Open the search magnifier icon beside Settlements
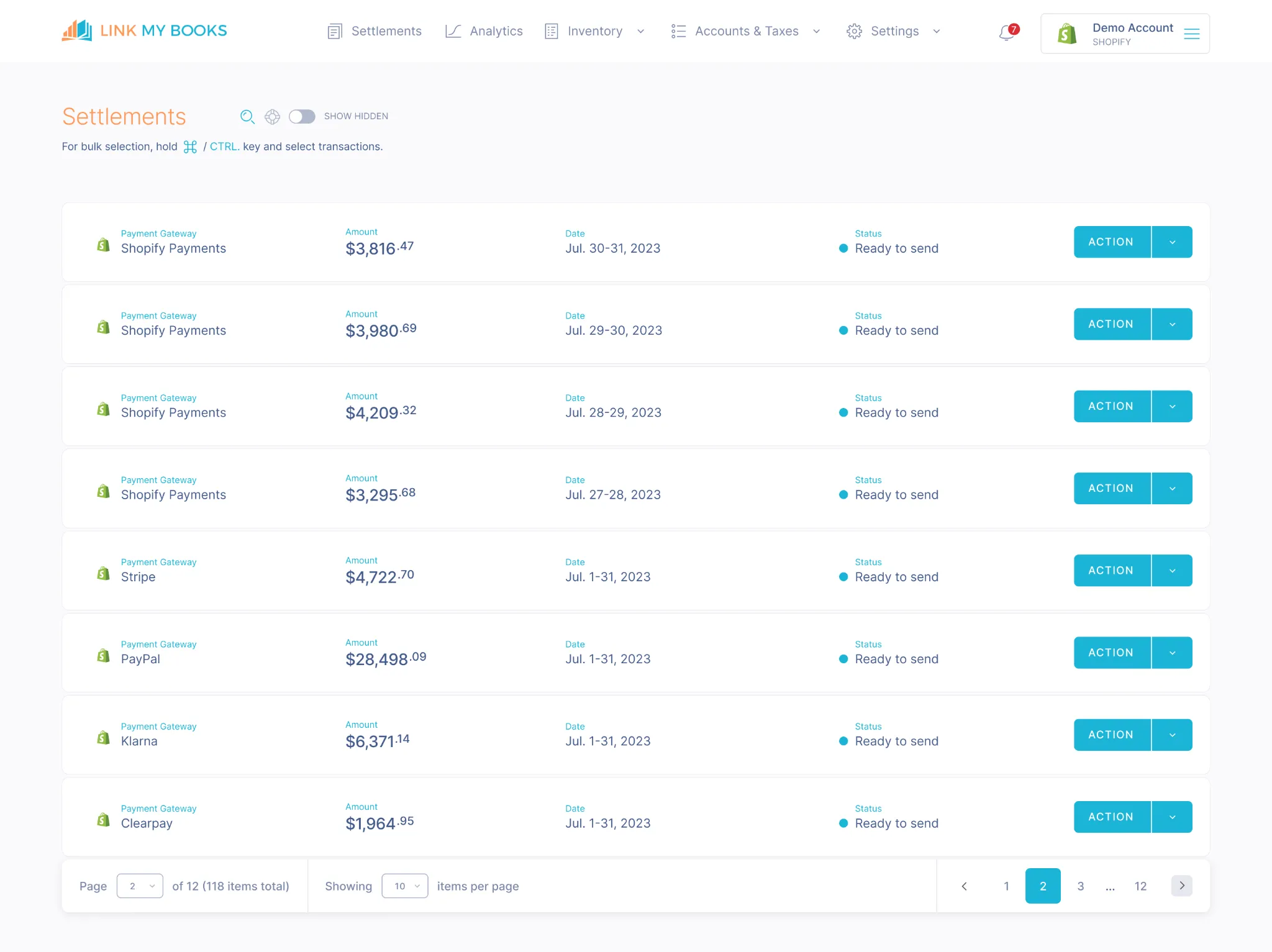 point(247,117)
